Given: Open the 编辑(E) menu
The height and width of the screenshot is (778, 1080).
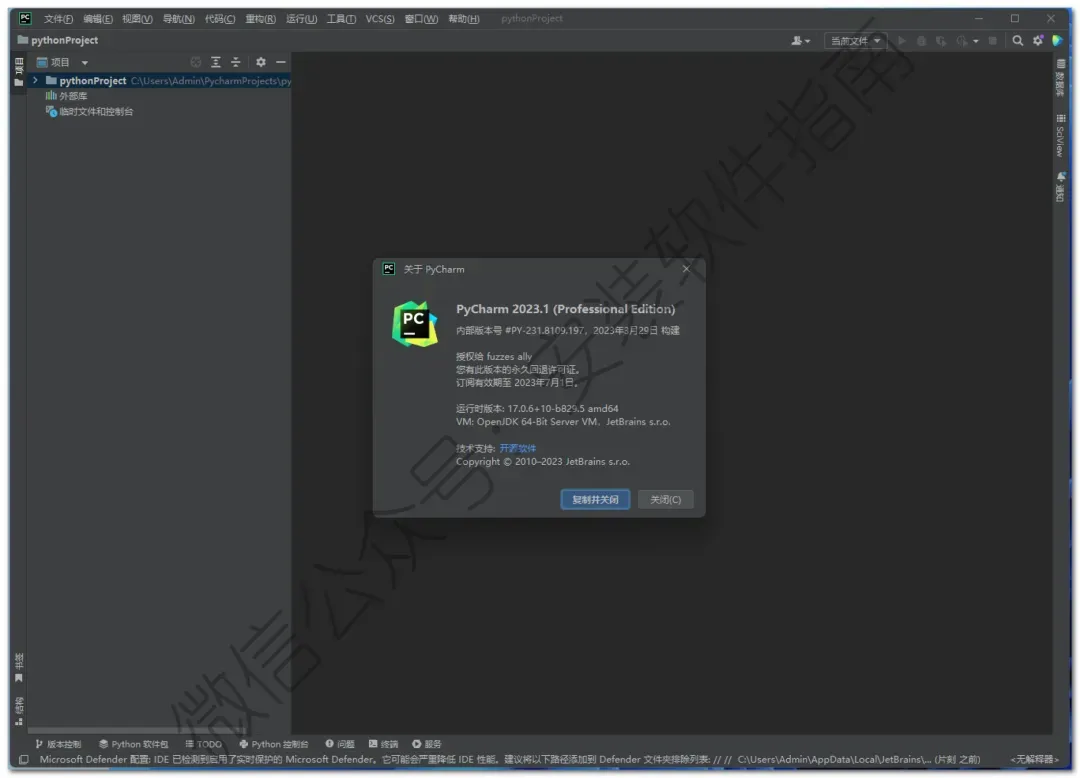Looking at the screenshot, I should [98, 19].
